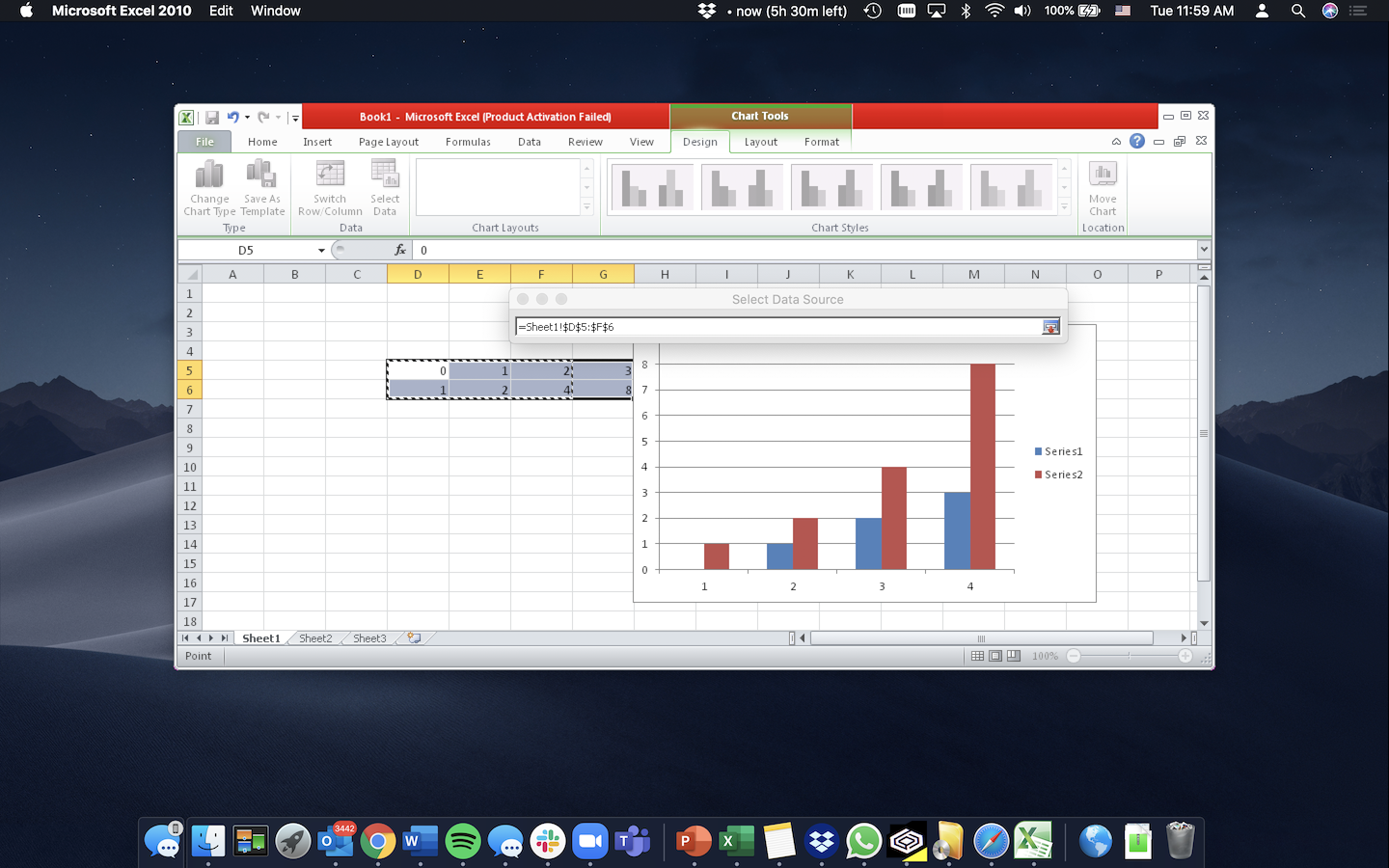Image resolution: width=1389 pixels, height=868 pixels.
Task: Minimize the ribbon with the chevron toggle
Action: (1116, 141)
